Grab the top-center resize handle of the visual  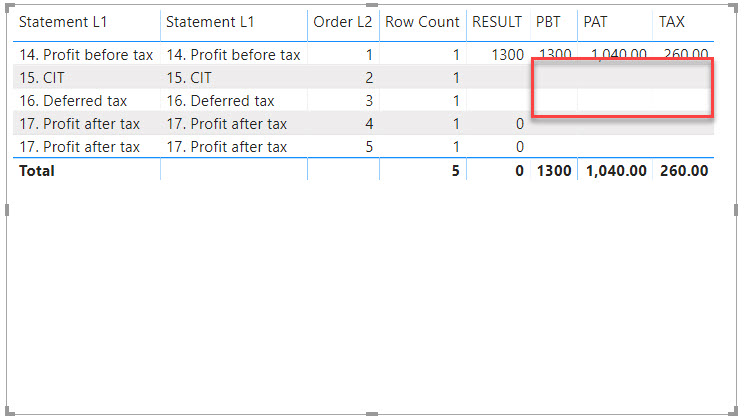coord(372,5)
